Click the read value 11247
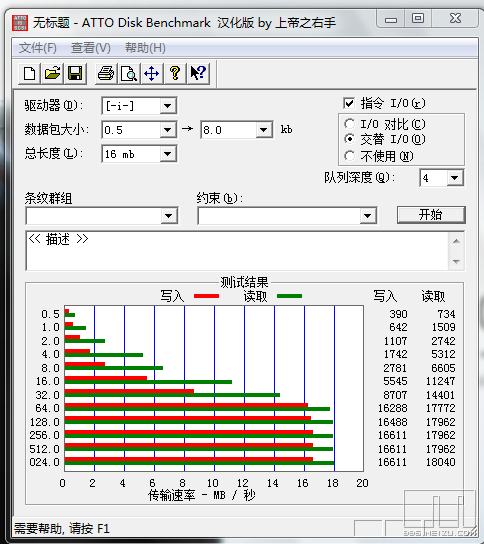The height and width of the screenshot is (544, 484). click(441, 381)
